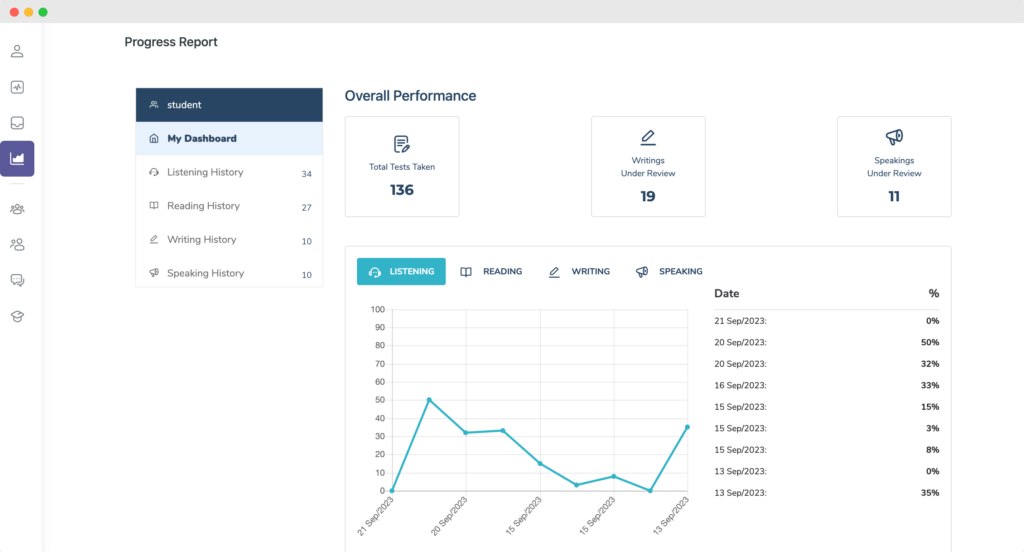Open the activity pulse icon in sidebar

point(17,87)
